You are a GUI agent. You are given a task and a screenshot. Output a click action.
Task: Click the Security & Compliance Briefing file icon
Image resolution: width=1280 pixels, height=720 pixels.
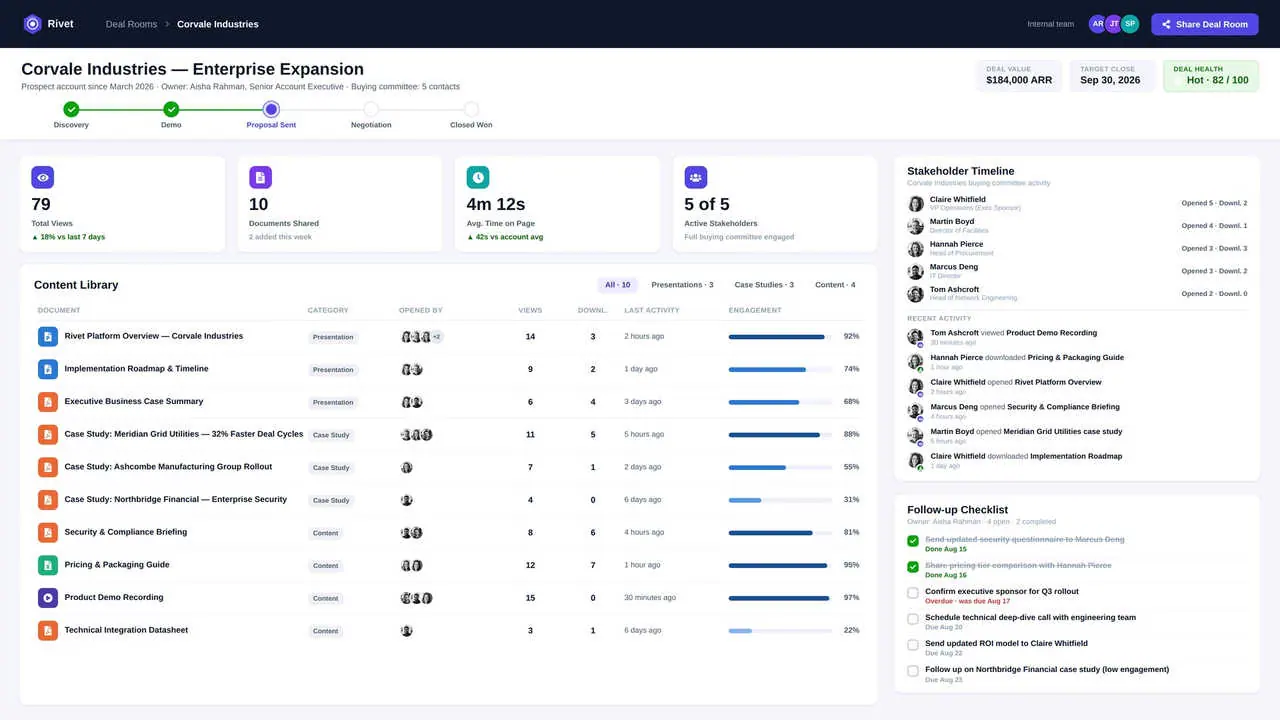click(x=48, y=533)
